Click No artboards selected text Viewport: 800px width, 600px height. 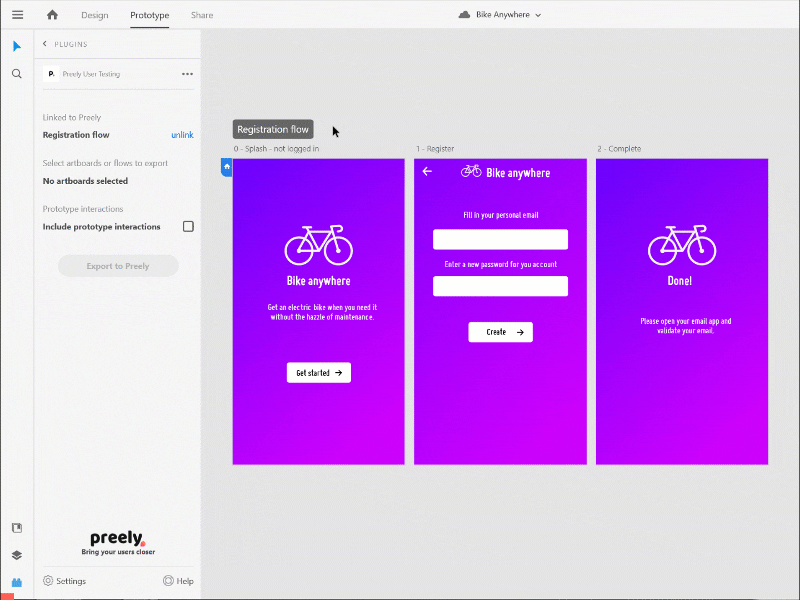(85, 181)
